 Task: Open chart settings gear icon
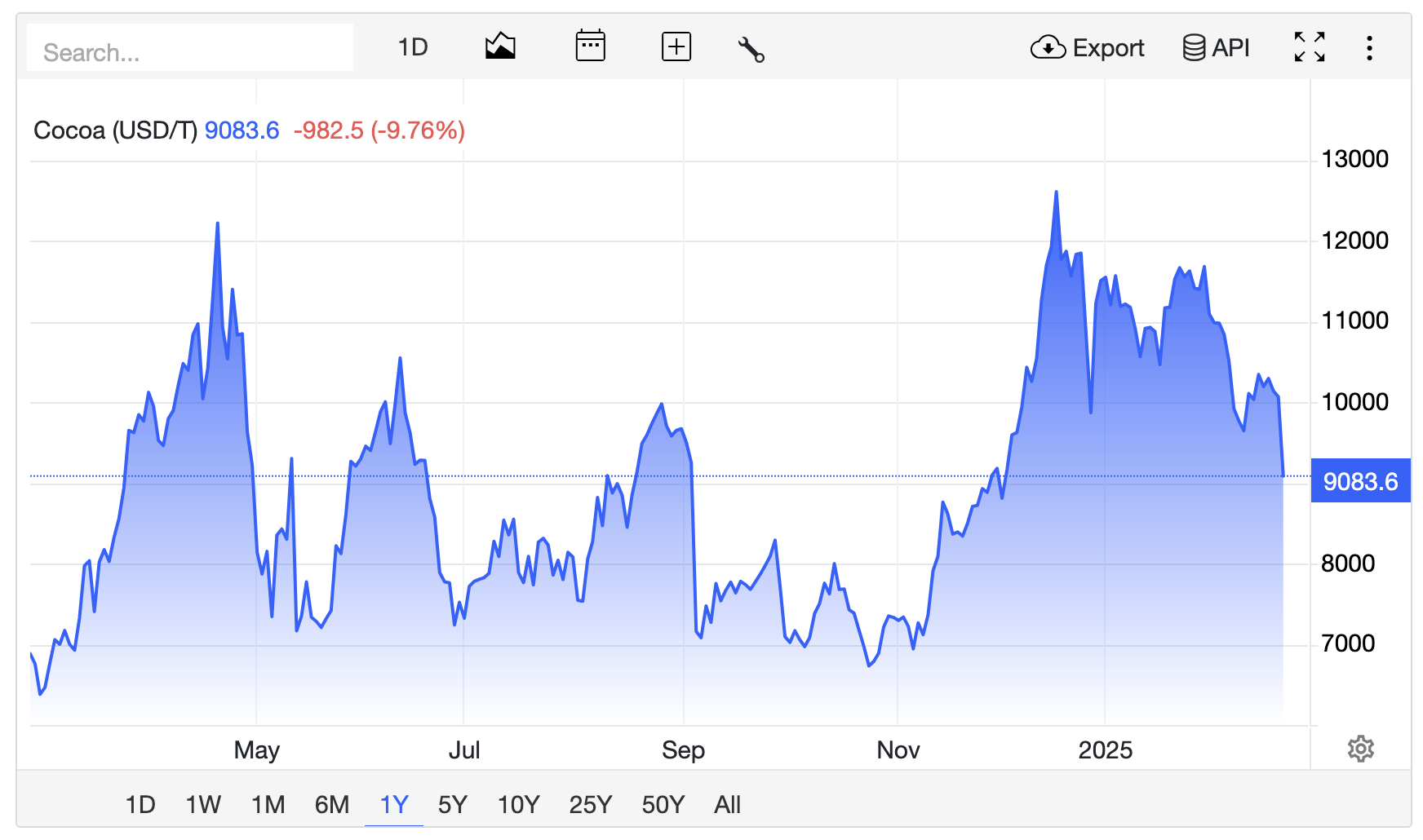click(1361, 749)
